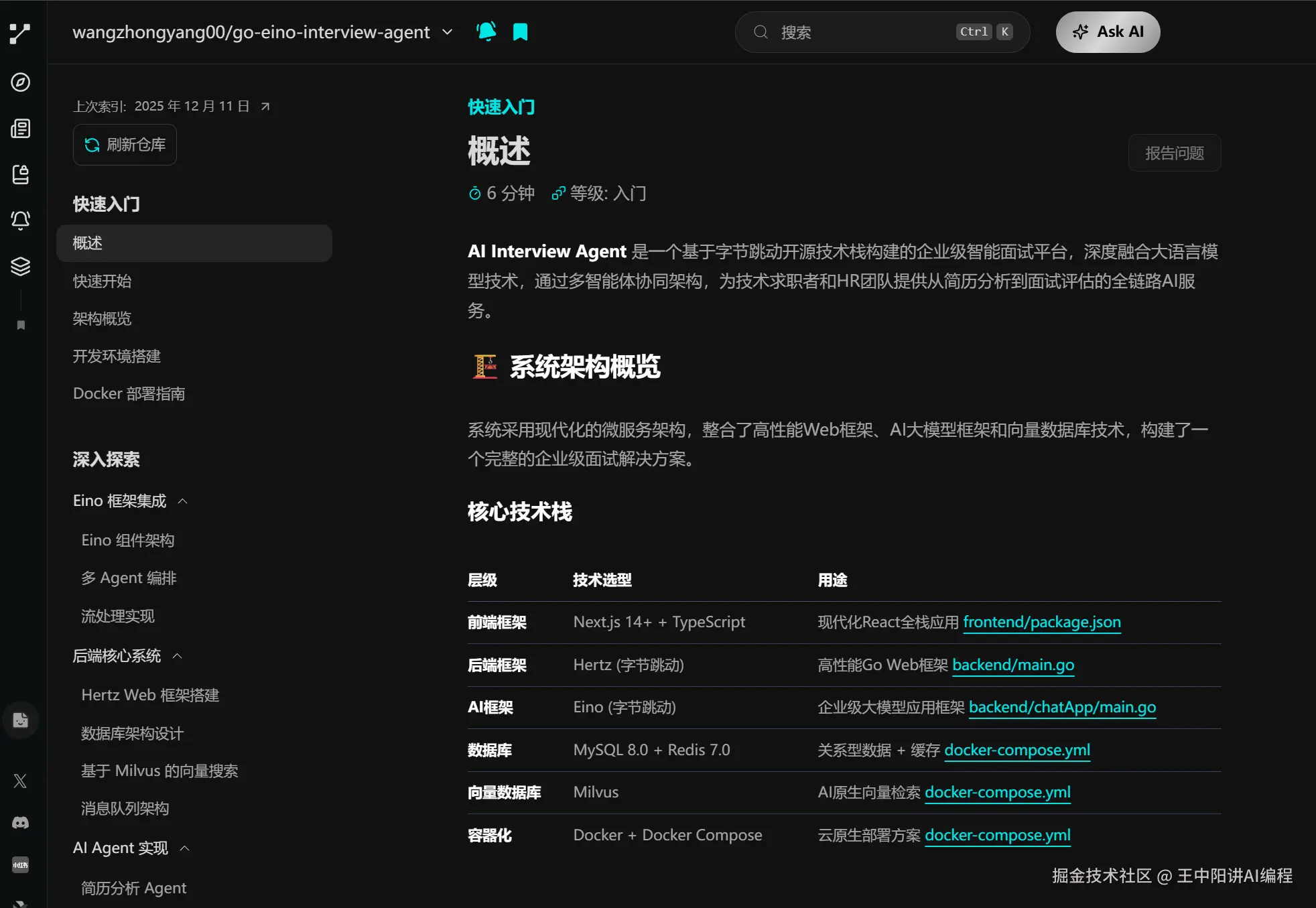Click the bell notifications icon in sidebar
This screenshot has width=1316, height=908.
21,220
